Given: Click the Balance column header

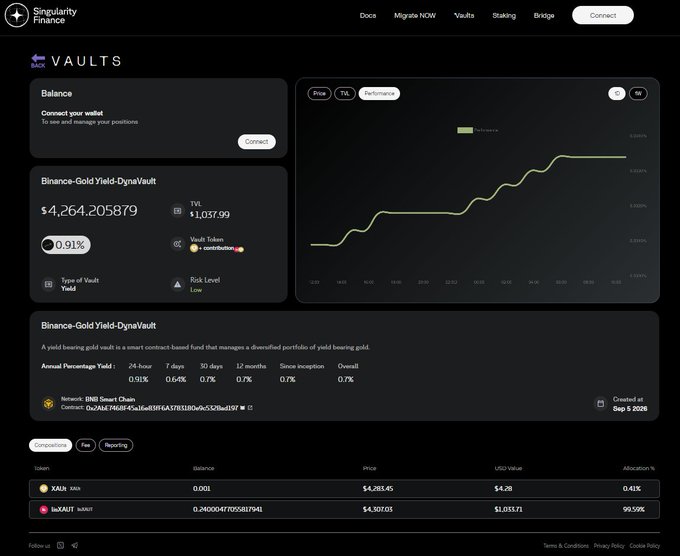Looking at the screenshot, I should (x=203, y=468).
